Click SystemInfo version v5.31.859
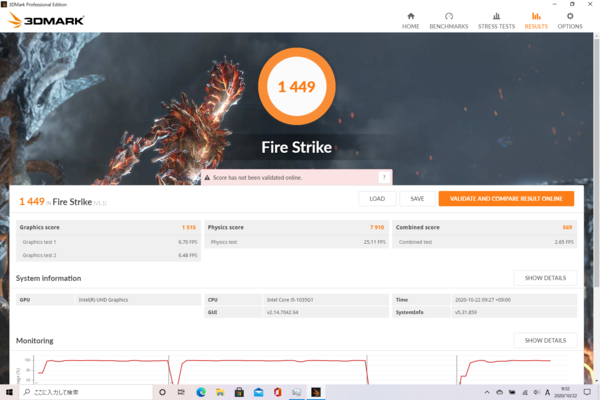600x400 pixels. click(466, 312)
